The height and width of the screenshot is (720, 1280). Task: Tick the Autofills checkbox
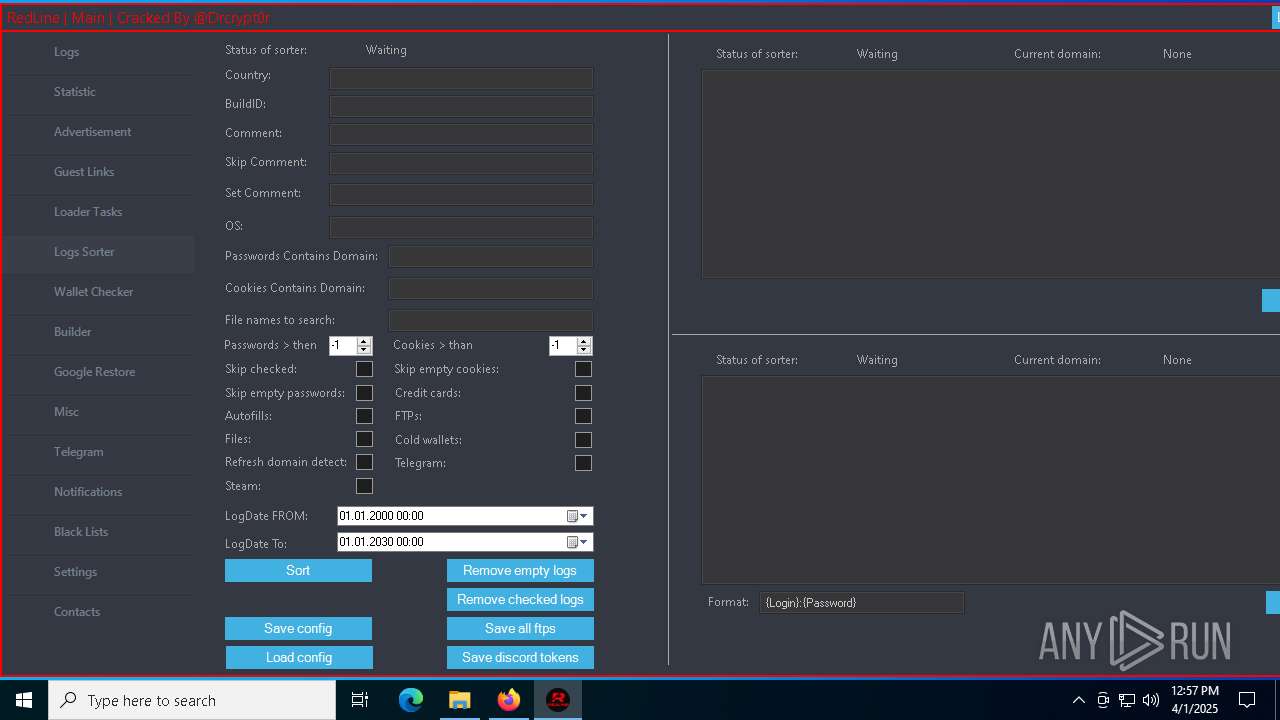(364, 416)
